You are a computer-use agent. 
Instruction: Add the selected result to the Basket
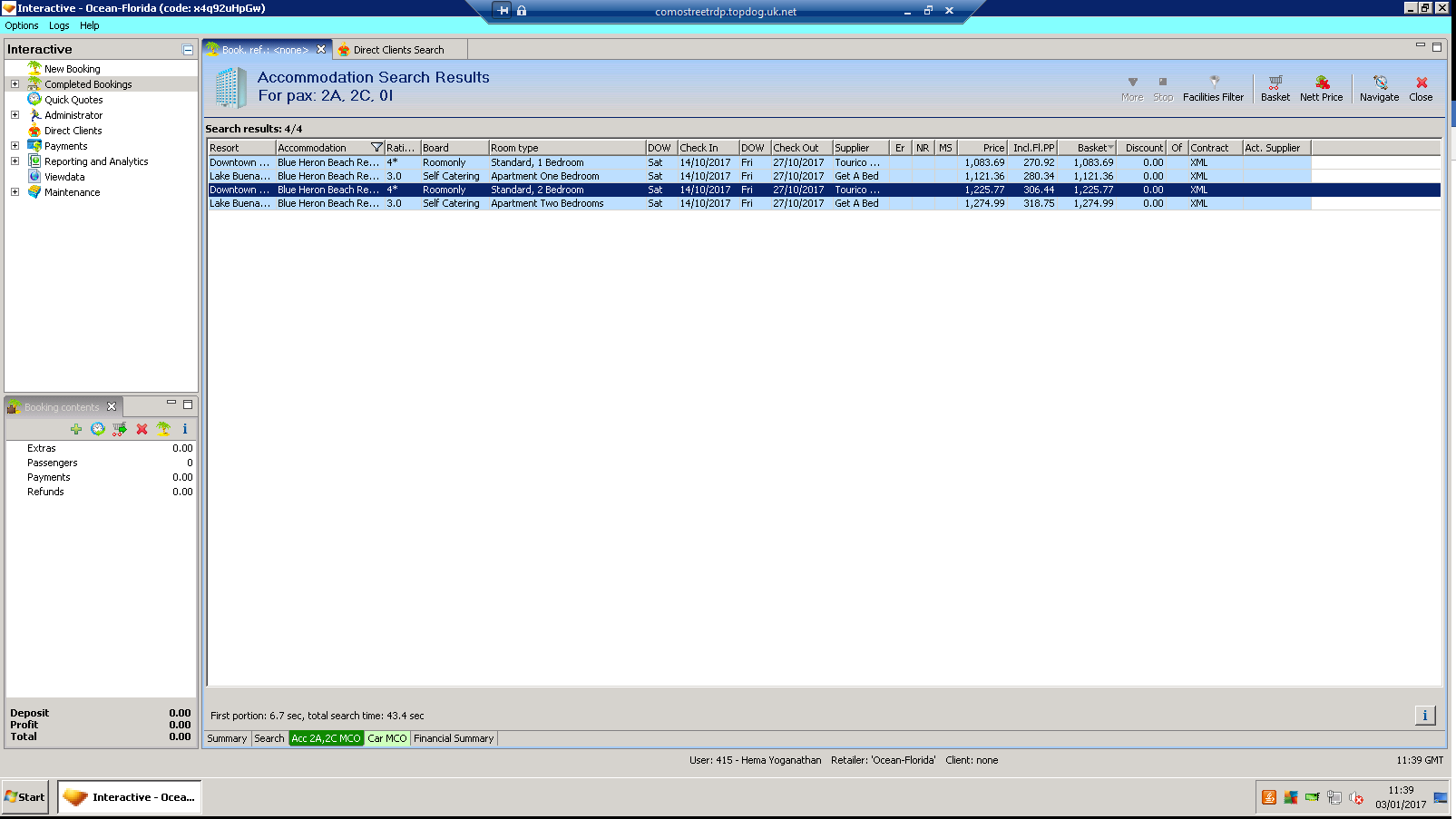(1275, 88)
